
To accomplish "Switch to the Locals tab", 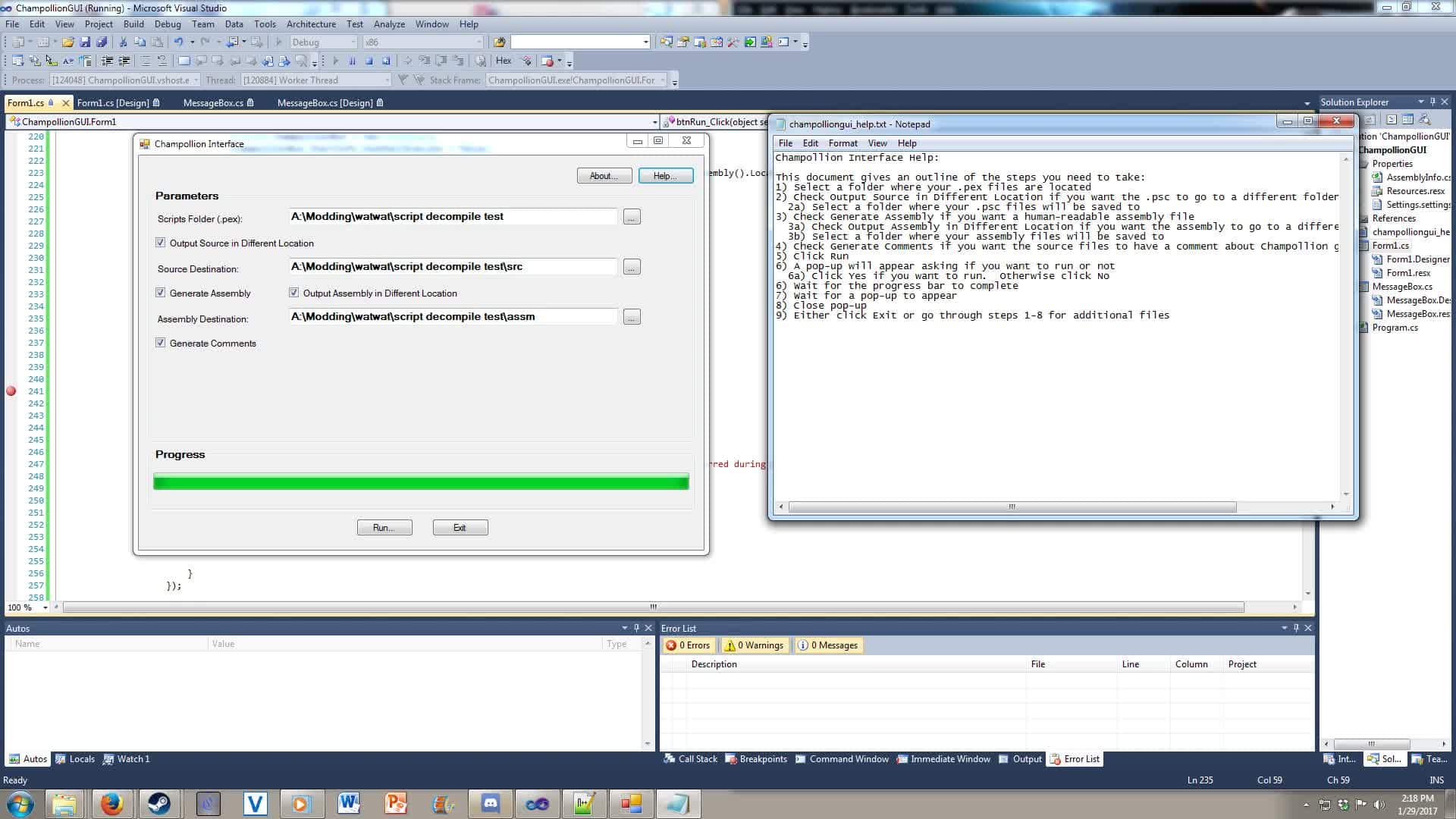I will coord(75,759).
